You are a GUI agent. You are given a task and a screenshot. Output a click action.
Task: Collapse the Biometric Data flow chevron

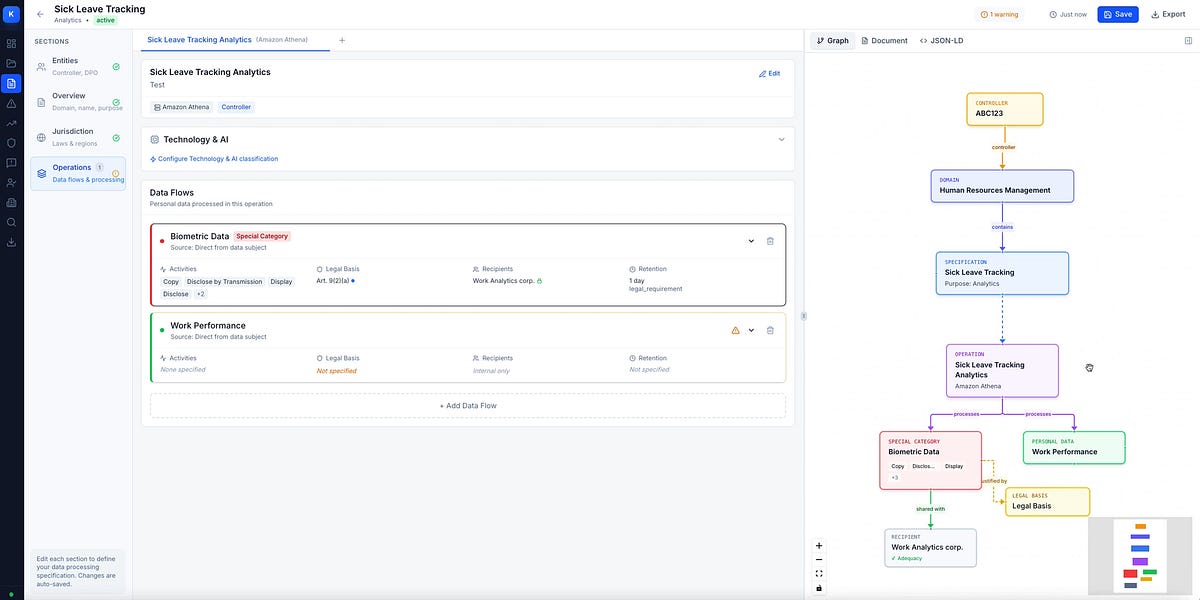point(751,241)
